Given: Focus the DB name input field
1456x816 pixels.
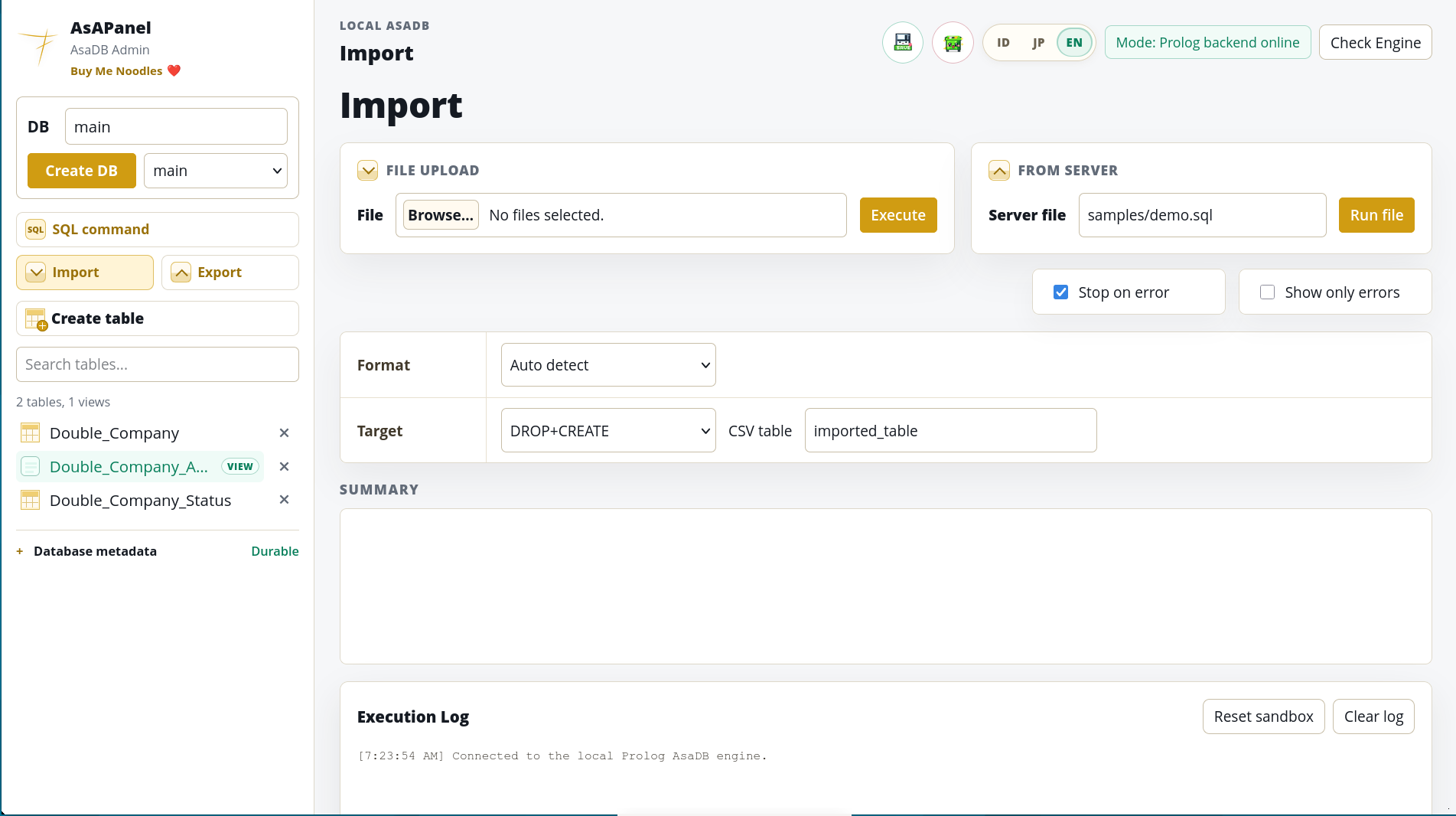Looking at the screenshot, I should (x=176, y=126).
